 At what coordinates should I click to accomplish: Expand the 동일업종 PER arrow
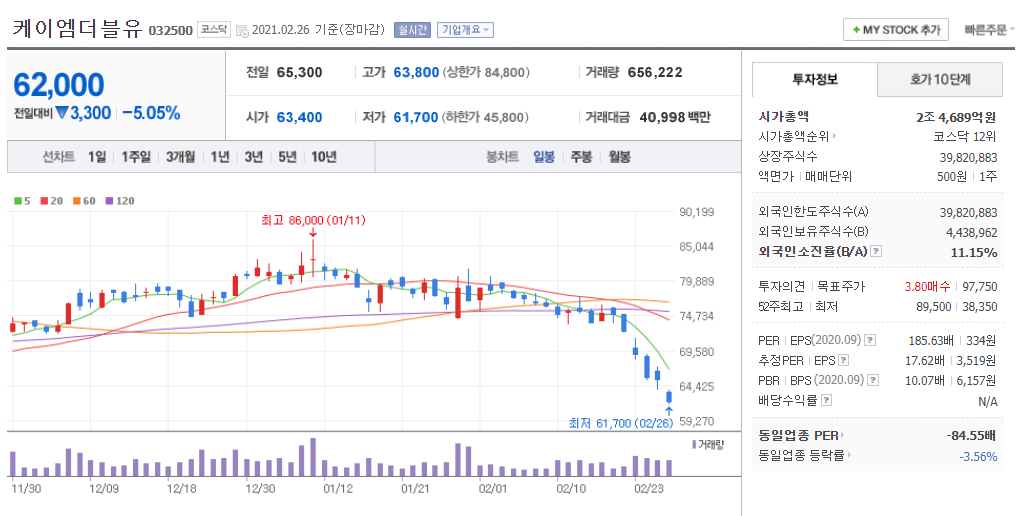[843, 435]
